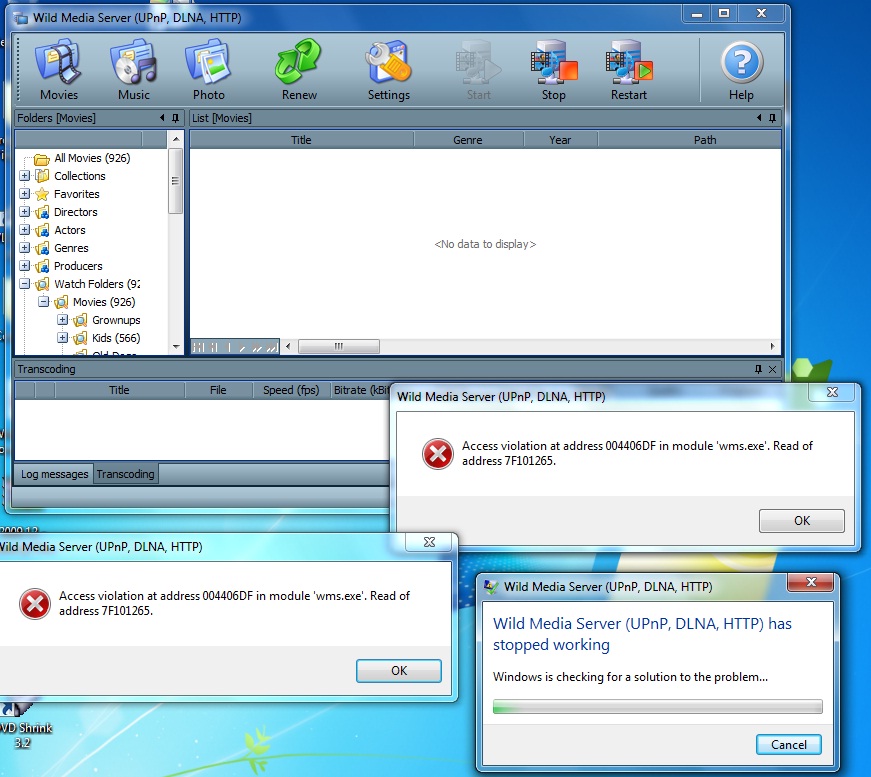Expand the Genres tree node
Viewport: 871px width, 777px height.
point(24,248)
